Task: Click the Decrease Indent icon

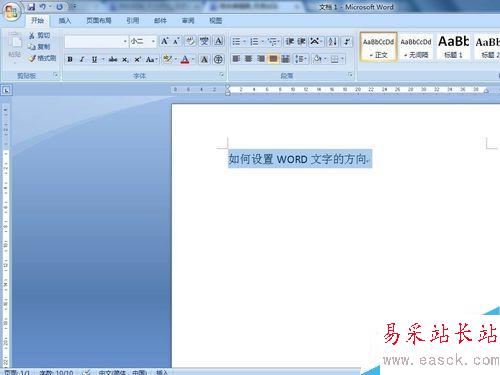Action: coord(289,41)
